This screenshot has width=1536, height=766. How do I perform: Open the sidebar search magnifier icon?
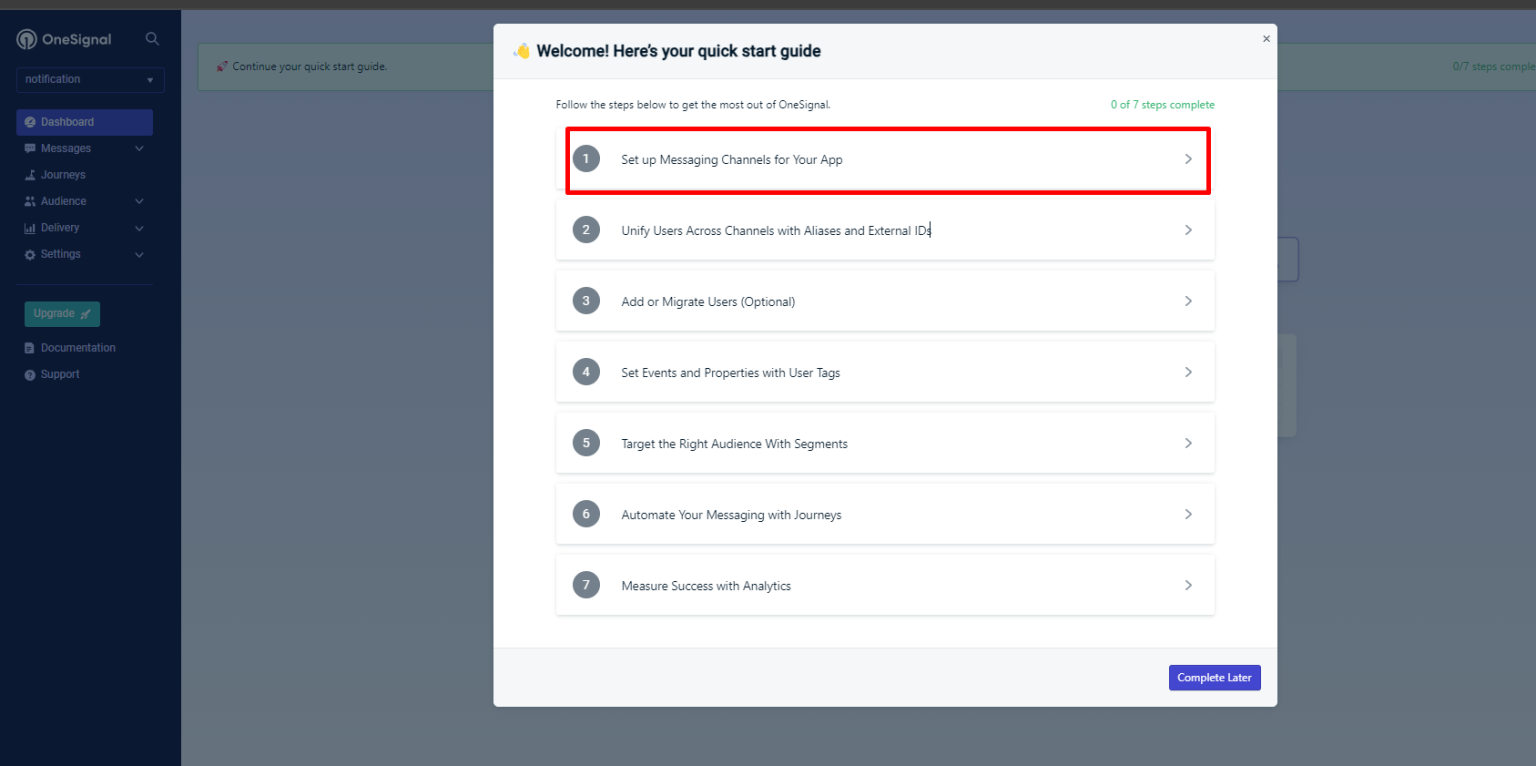tap(152, 39)
